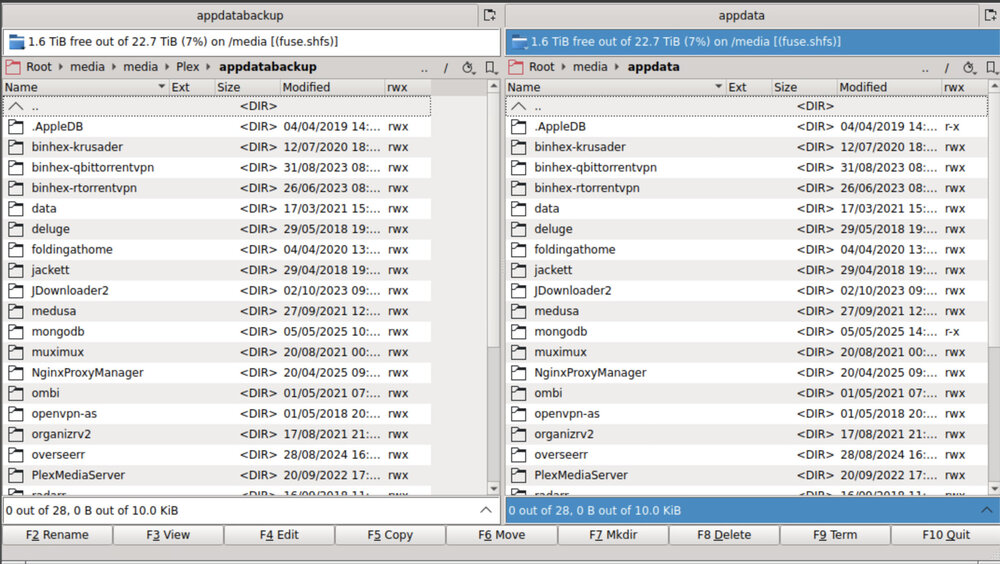The height and width of the screenshot is (564, 1000).
Task: Expand arrow after Plex in left breadcrumb
Action: click(x=208, y=67)
